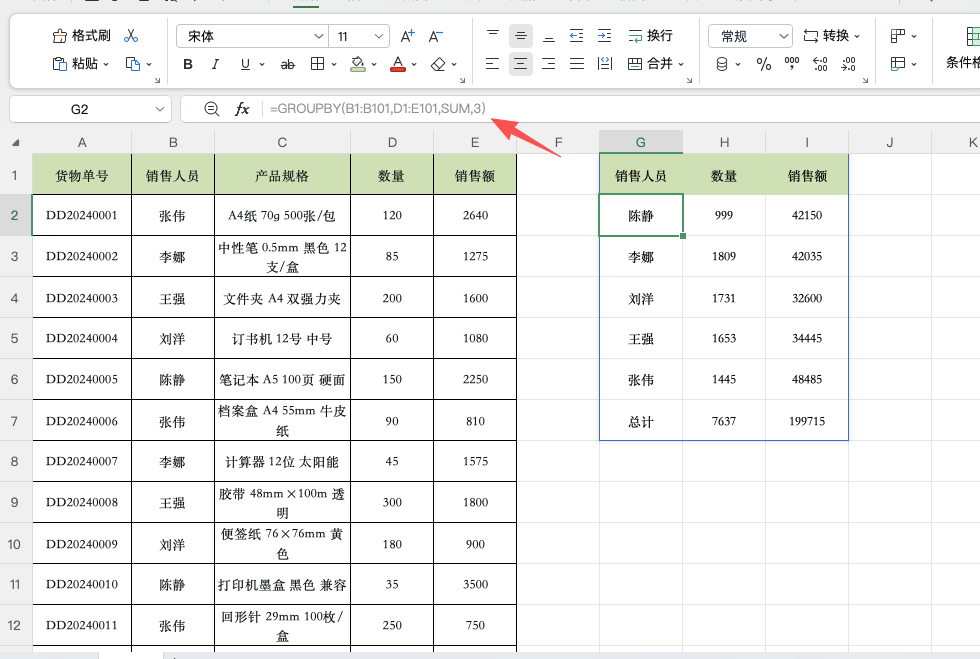Screen dimensions: 980x659
Task: Open the Merge cells dropdown arrow
Action: click(681, 64)
